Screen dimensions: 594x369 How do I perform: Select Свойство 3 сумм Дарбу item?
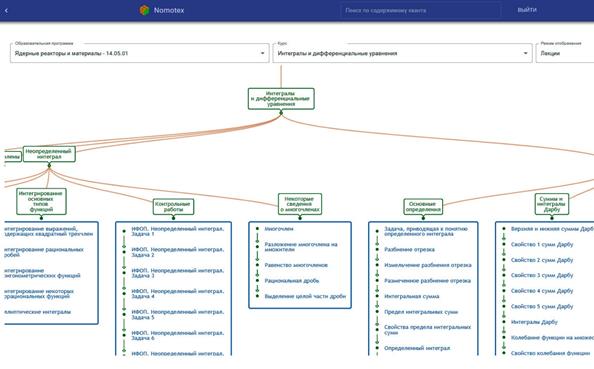pyautogui.click(x=542, y=275)
